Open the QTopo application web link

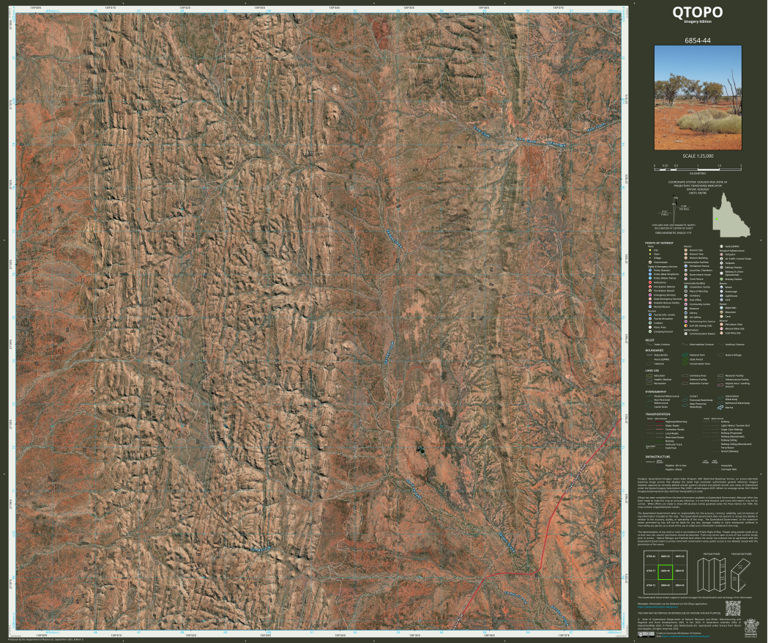(x=658, y=607)
